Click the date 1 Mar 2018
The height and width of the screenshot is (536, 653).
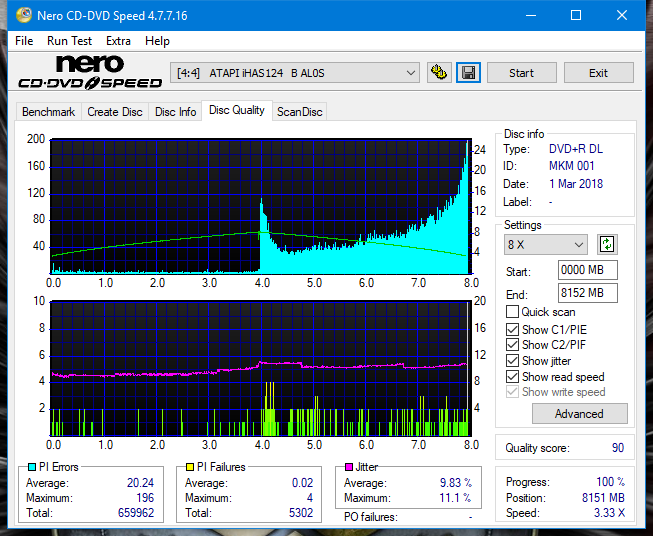[x=576, y=184]
